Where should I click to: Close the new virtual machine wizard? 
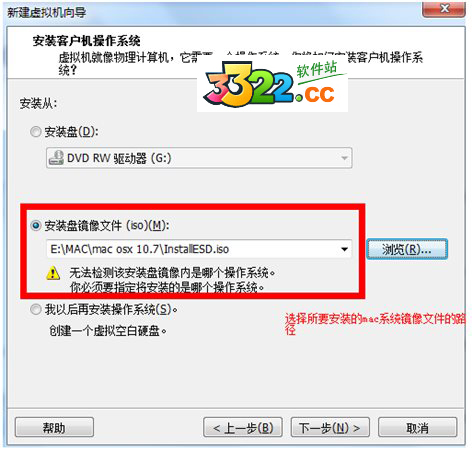(443, 9)
